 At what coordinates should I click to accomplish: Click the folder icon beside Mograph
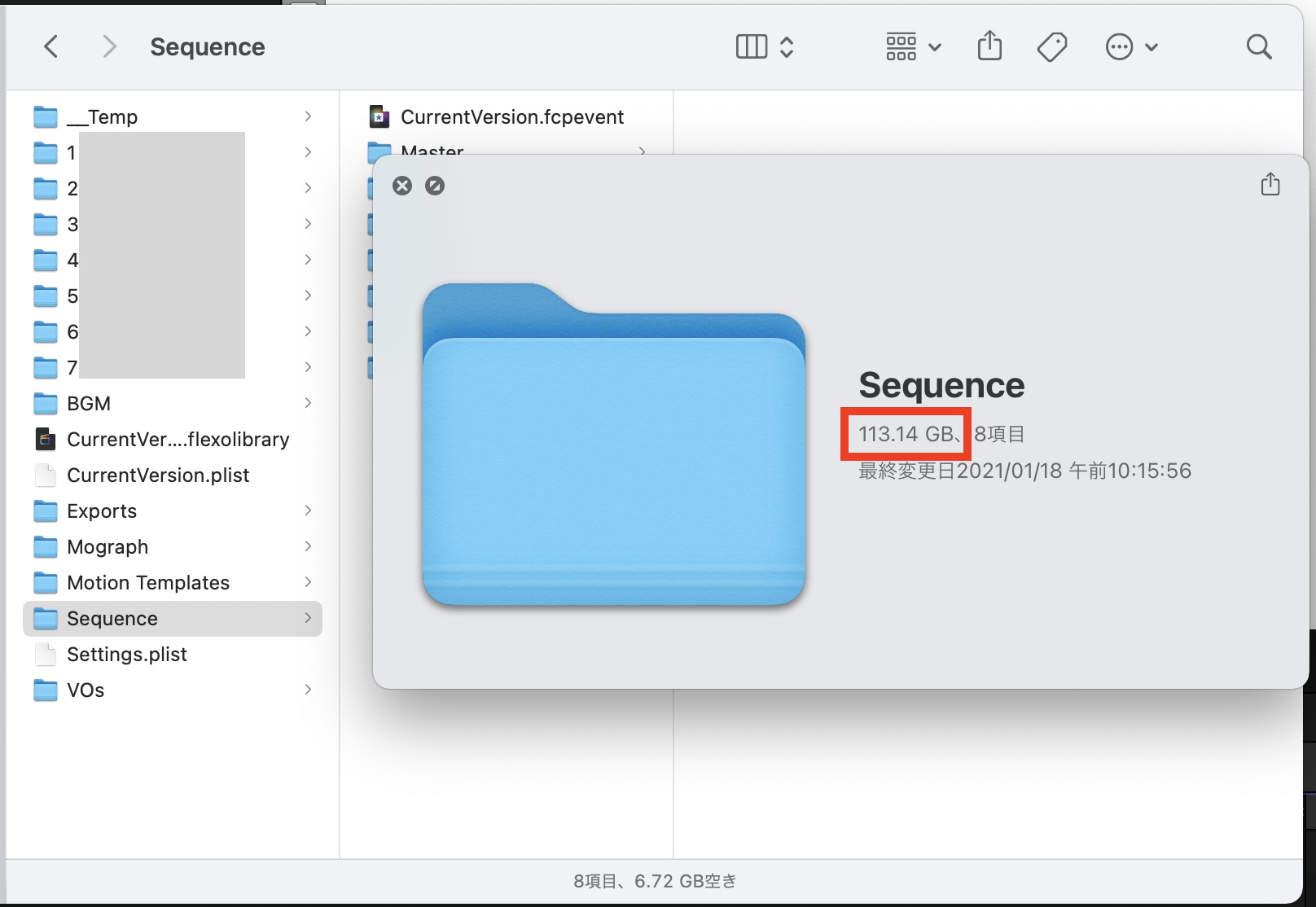[46, 548]
